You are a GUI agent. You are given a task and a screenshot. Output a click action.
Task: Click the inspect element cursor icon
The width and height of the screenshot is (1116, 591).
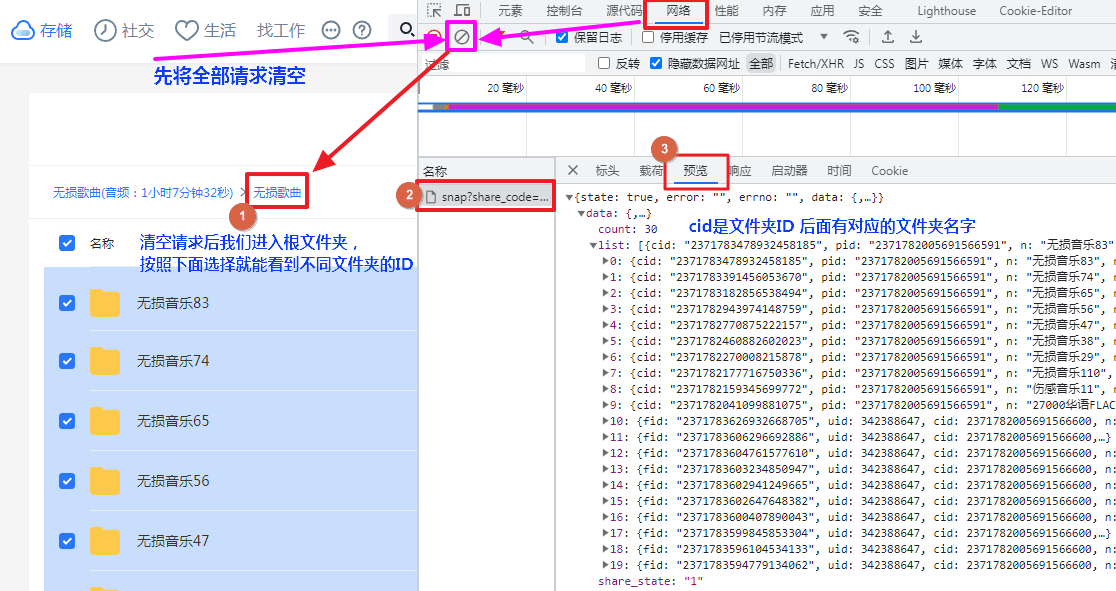click(435, 9)
